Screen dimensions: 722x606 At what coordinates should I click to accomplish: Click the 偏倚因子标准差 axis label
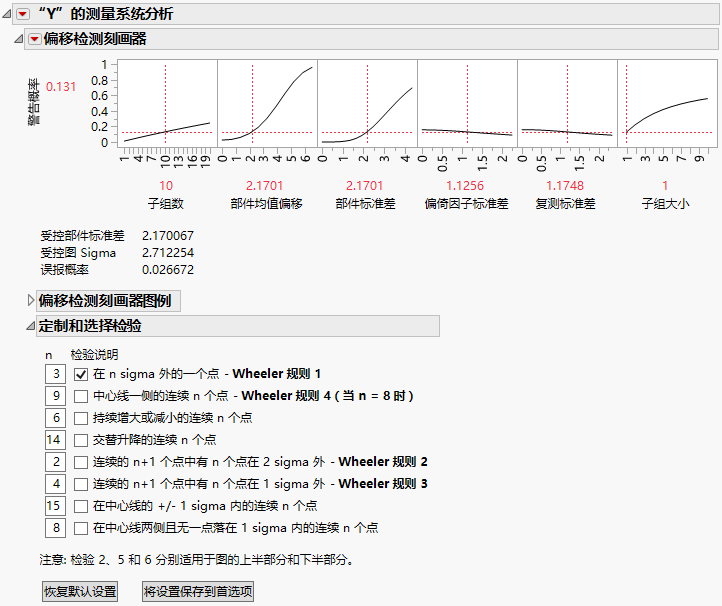tap(466, 204)
